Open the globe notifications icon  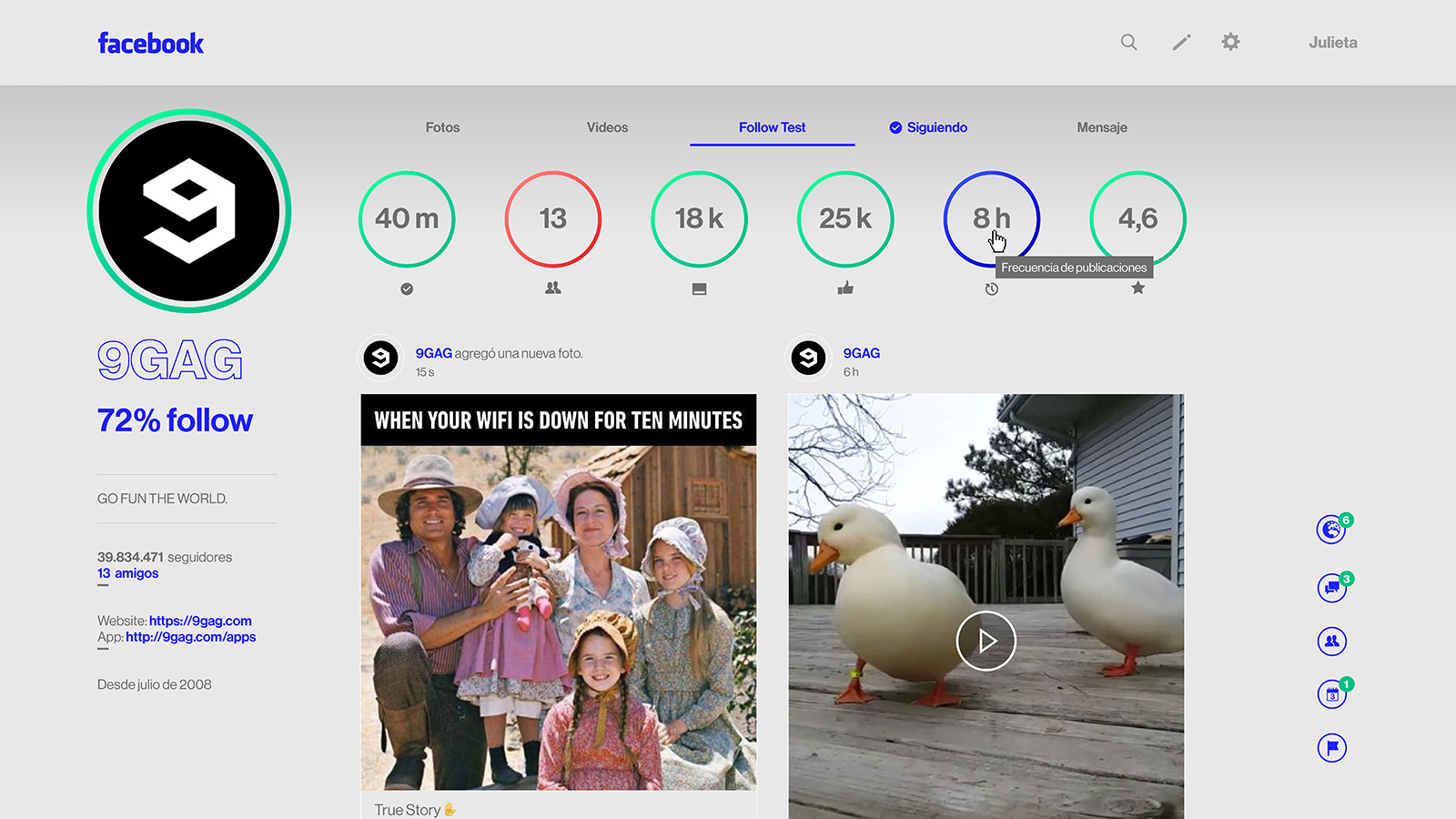(x=1331, y=529)
